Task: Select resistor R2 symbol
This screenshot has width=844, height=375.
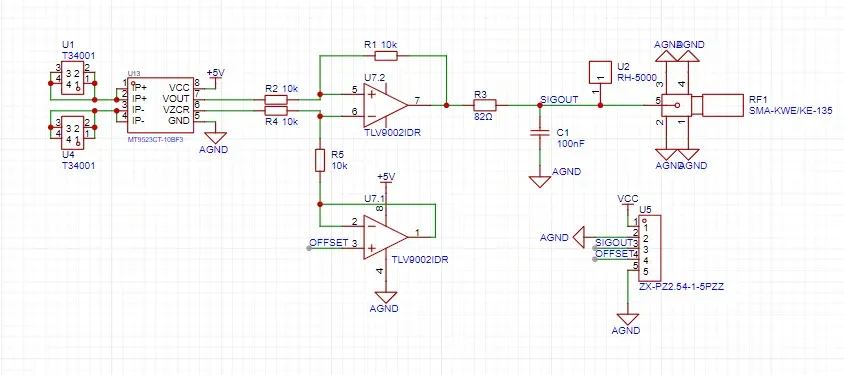Action: tap(276, 99)
